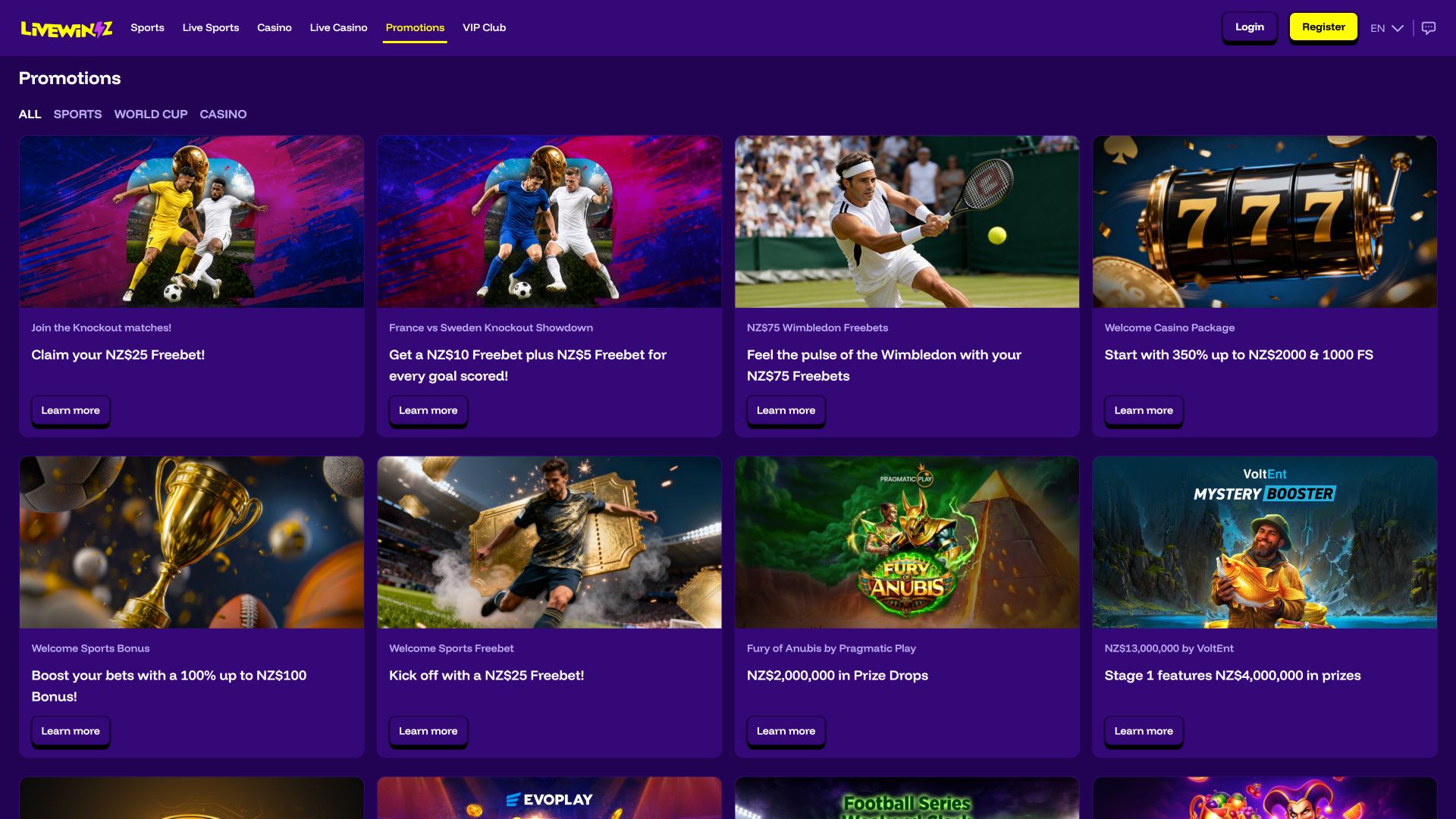The height and width of the screenshot is (819, 1456).
Task: Click 'NZ$2,000,000 in Prize Drops' title
Action: [837, 676]
